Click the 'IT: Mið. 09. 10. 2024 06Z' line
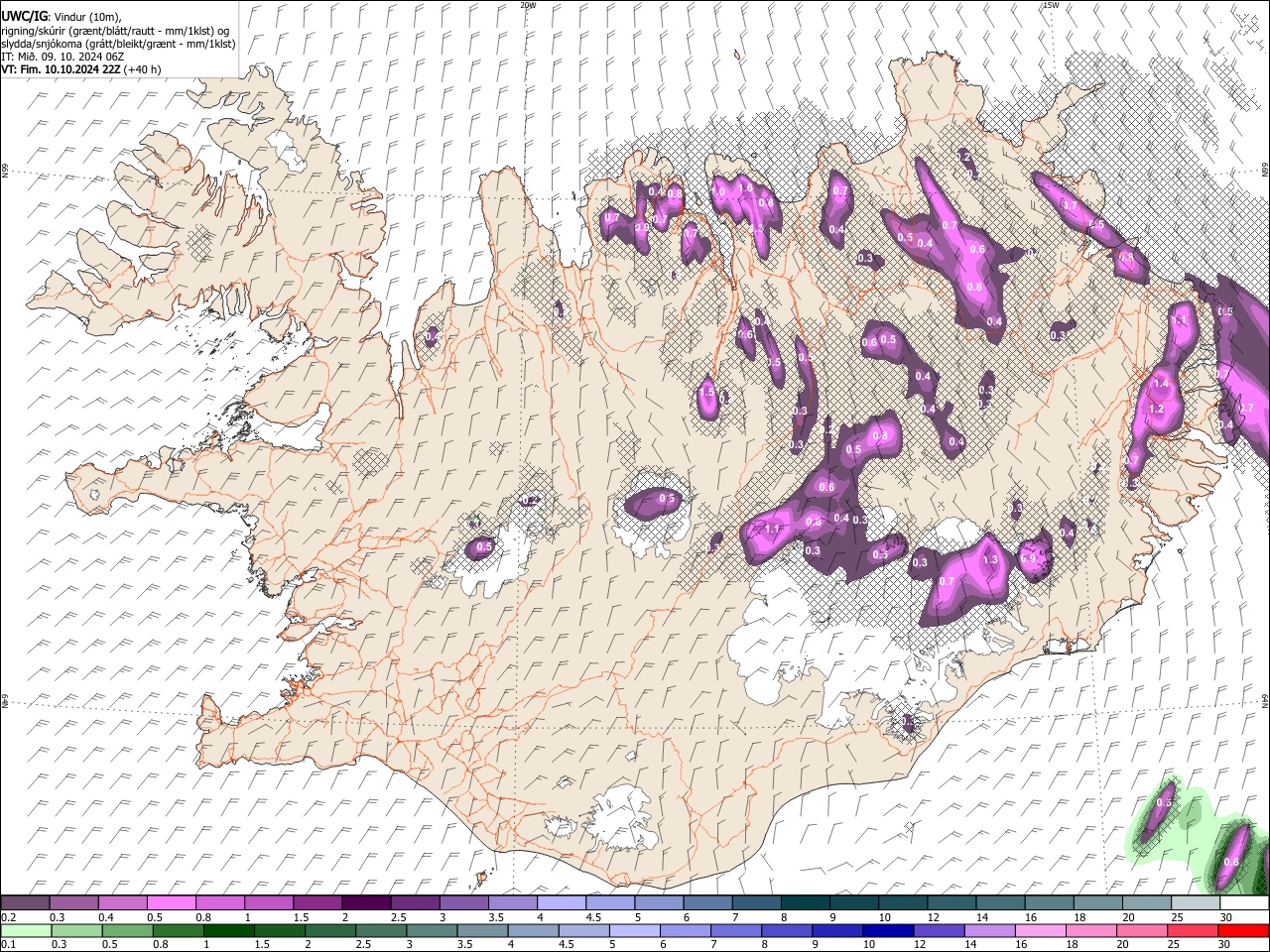This screenshot has height=952, width=1270. [x=63, y=57]
